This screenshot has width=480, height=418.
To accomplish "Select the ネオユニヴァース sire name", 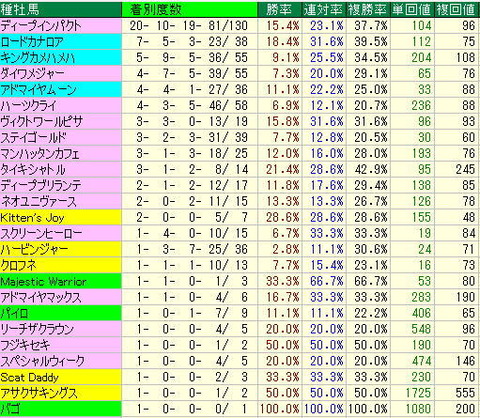I will point(39,202).
